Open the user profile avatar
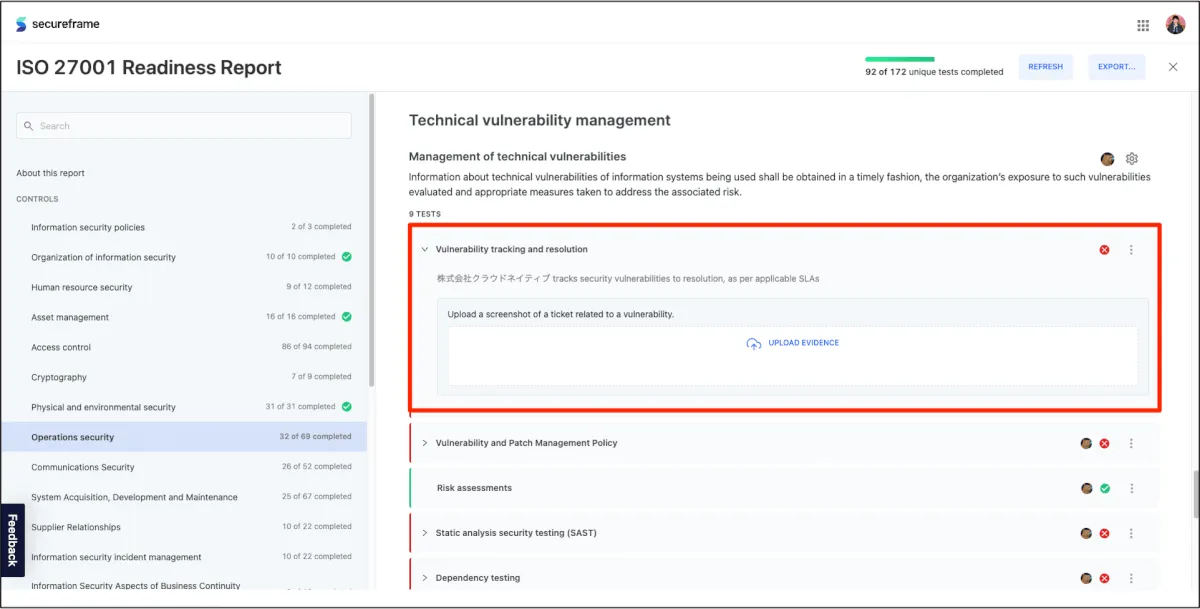This screenshot has height=609, width=1200. [1175, 25]
